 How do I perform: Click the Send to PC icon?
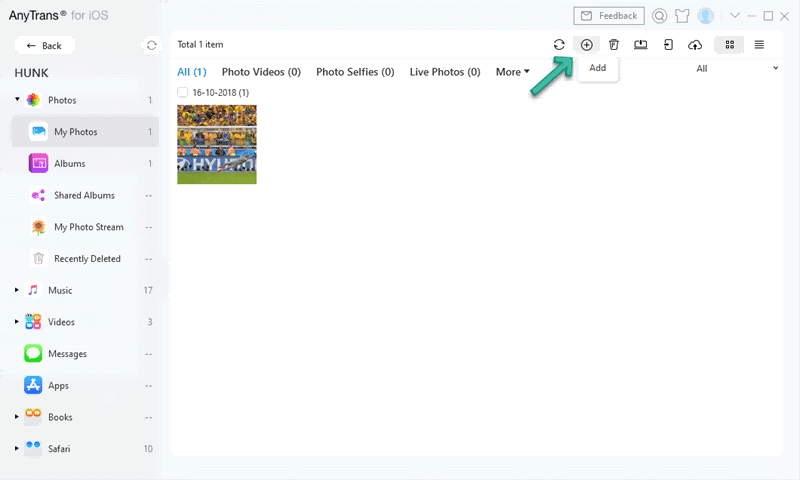641,45
